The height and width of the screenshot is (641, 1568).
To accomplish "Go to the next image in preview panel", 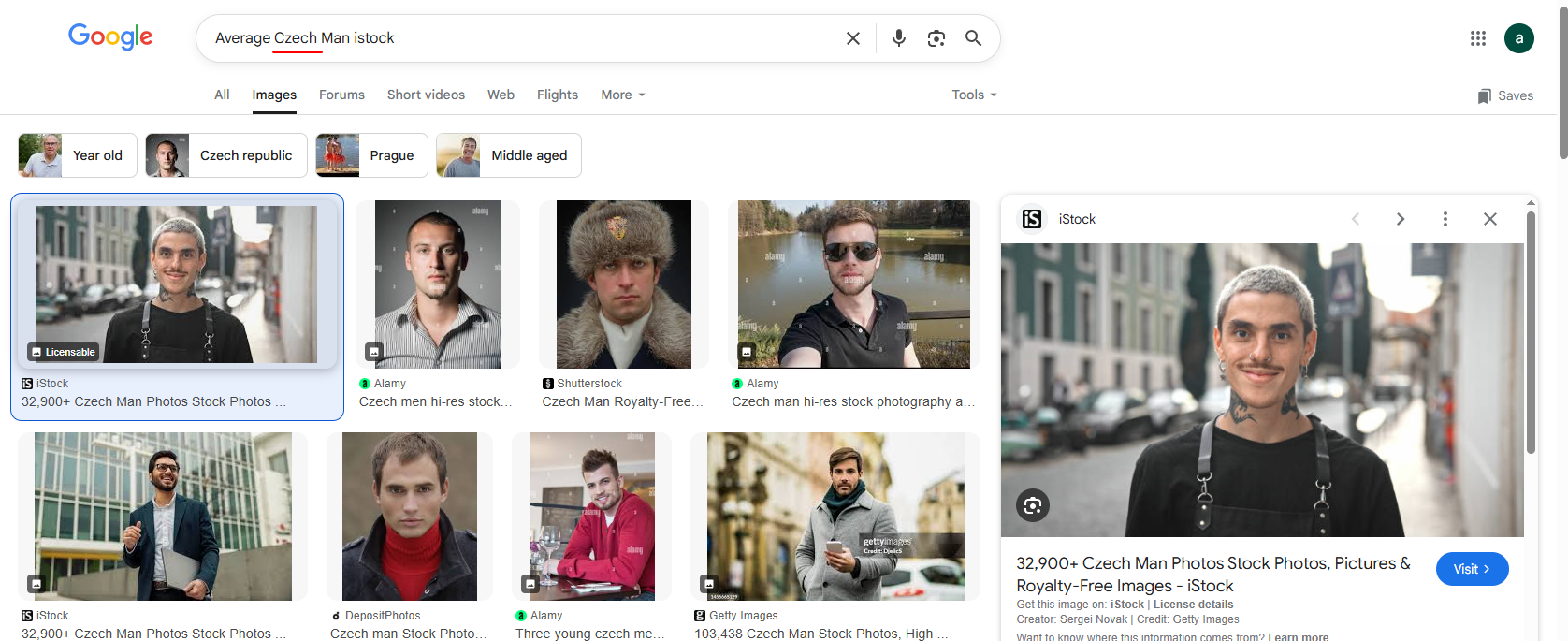I will click(1400, 219).
